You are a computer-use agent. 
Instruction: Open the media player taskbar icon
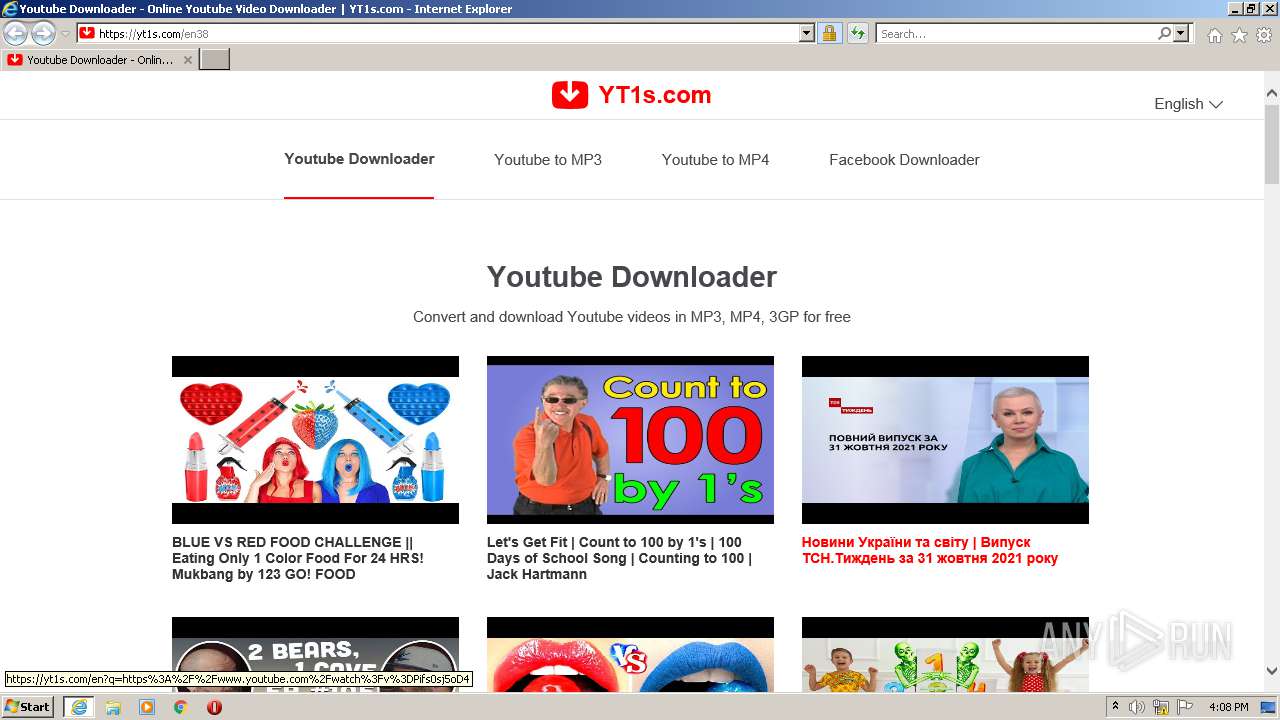[x=147, y=707]
